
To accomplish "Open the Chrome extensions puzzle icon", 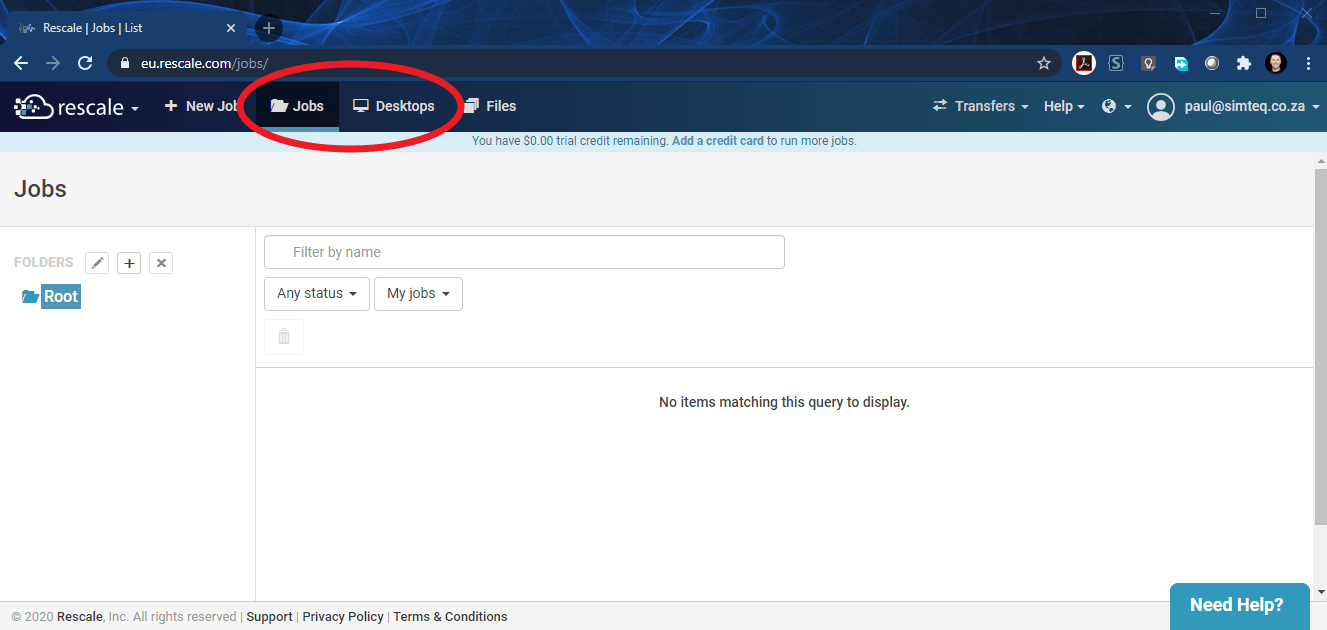I will (1244, 63).
